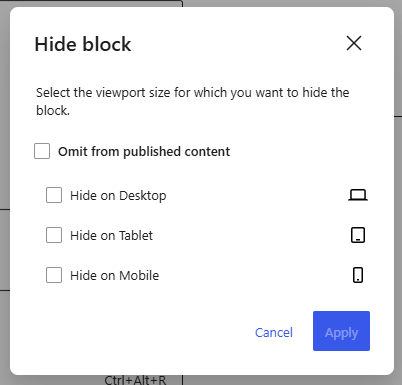Image resolution: width=402 pixels, height=385 pixels.
Task: Click the laptop icon beside Hide on Desktop
Action: click(x=358, y=195)
